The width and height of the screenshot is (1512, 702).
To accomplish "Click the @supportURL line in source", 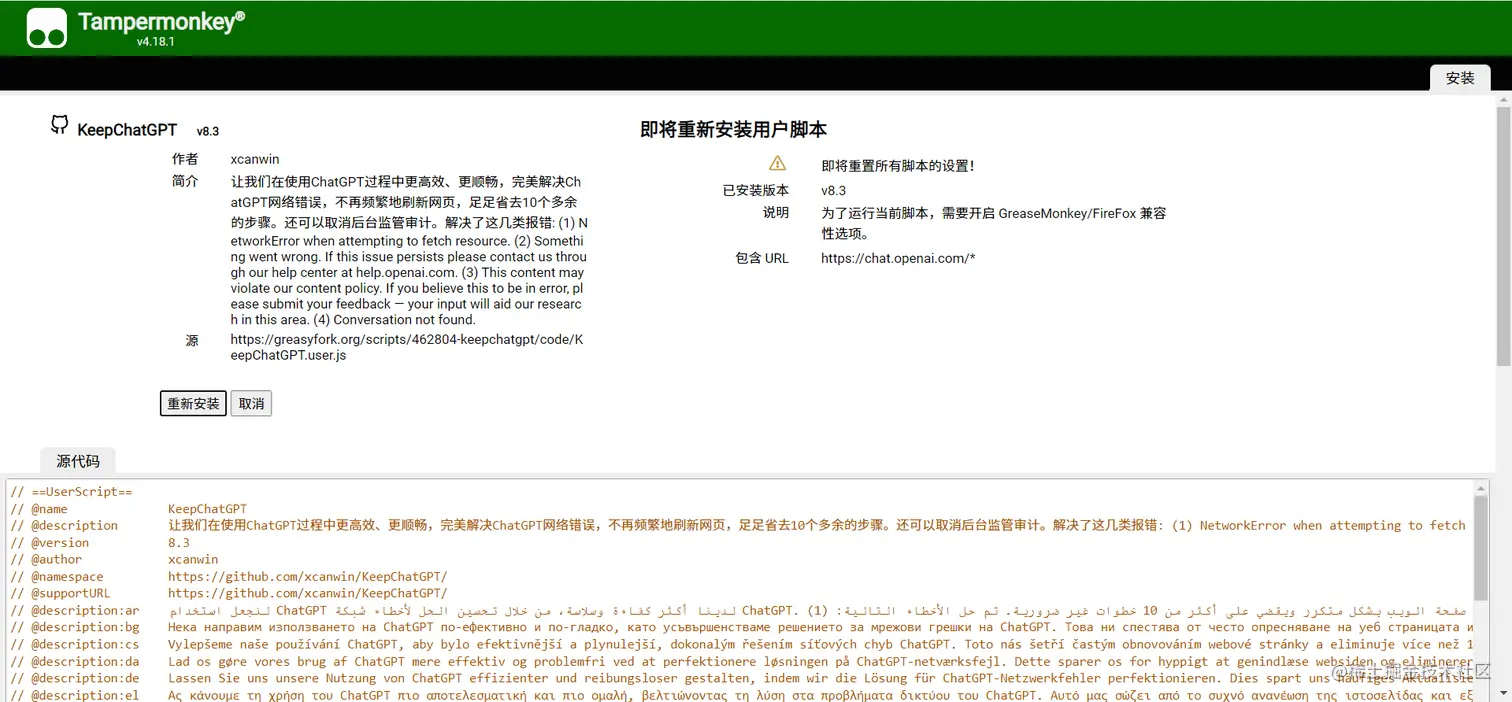I will coord(228,594).
